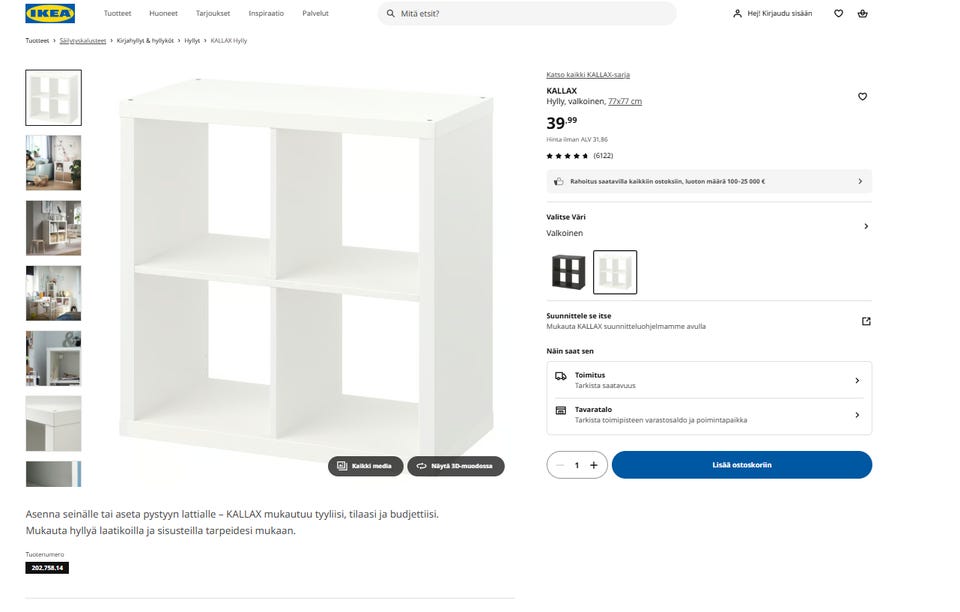This screenshot has width=960, height=612.
Task: Select the black-brown colour swatch
Action: pos(568,272)
